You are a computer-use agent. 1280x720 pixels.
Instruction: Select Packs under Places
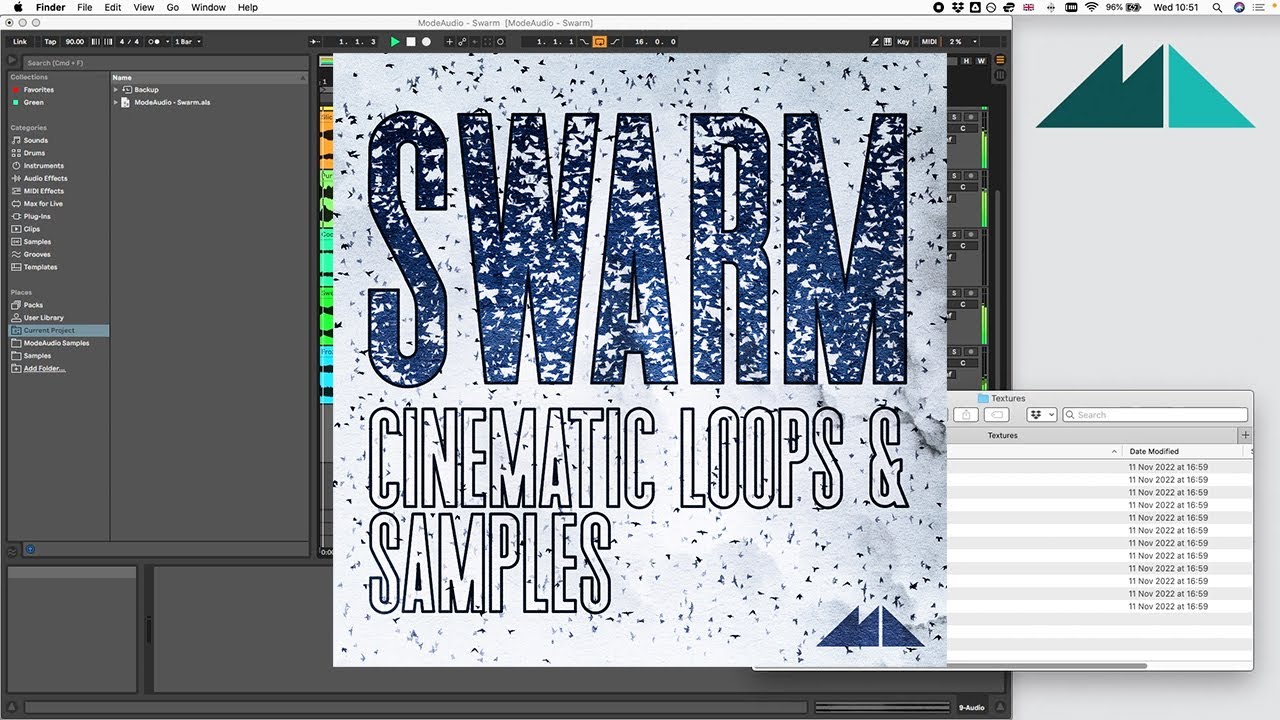pos(33,305)
